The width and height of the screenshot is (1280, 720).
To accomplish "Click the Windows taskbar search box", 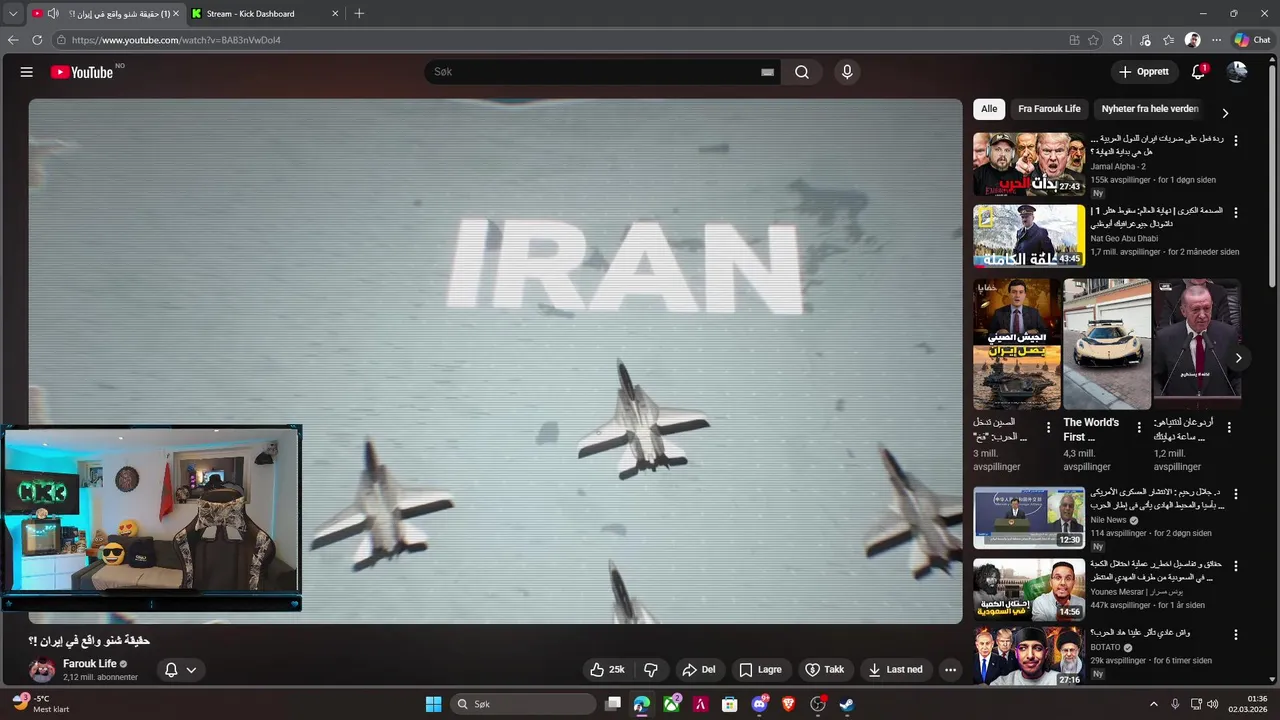I will click(x=525, y=704).
